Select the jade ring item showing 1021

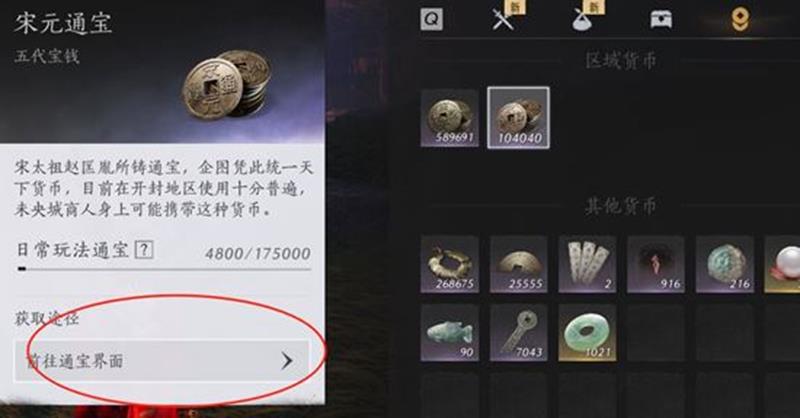tap(587, 333)
